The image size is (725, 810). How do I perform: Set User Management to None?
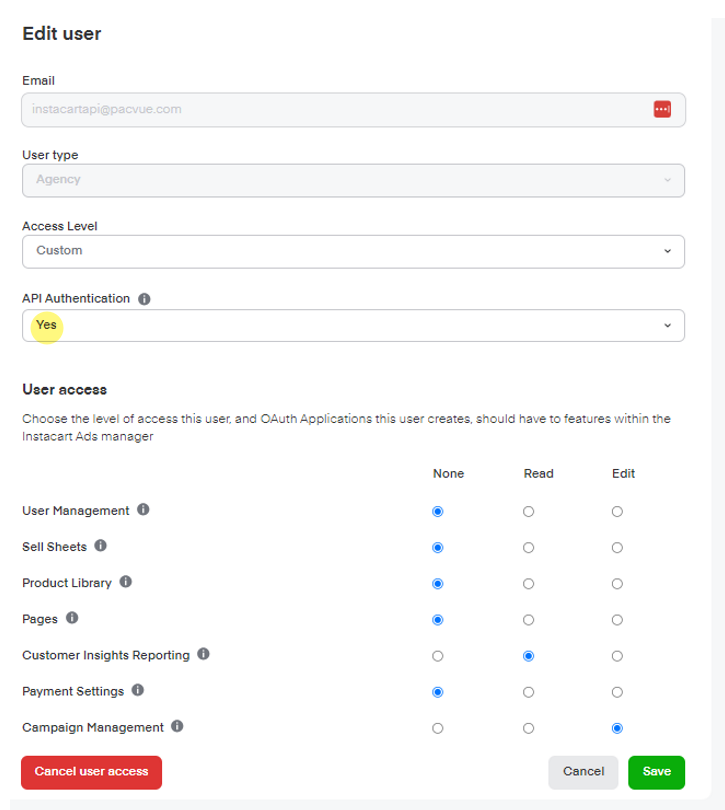pyautogui.click(x=438, y=512)
